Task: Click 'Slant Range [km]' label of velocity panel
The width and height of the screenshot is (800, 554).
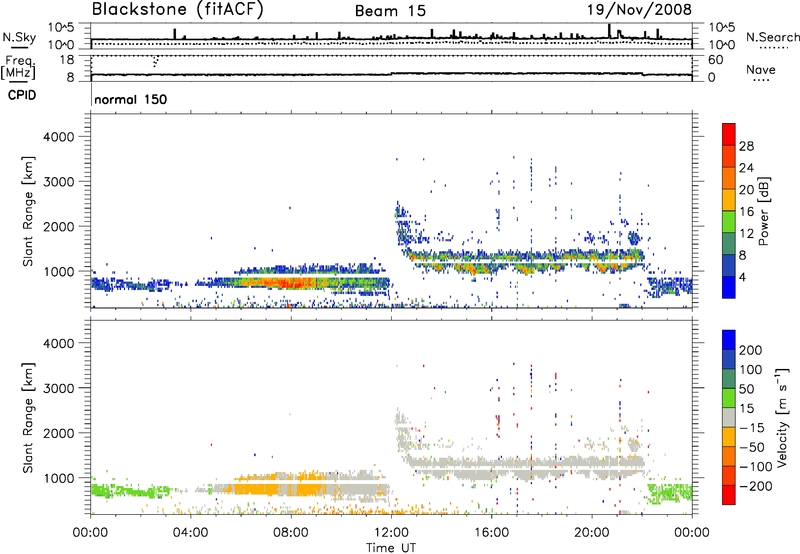Action: pyautogui.click(x=28, y=418)
